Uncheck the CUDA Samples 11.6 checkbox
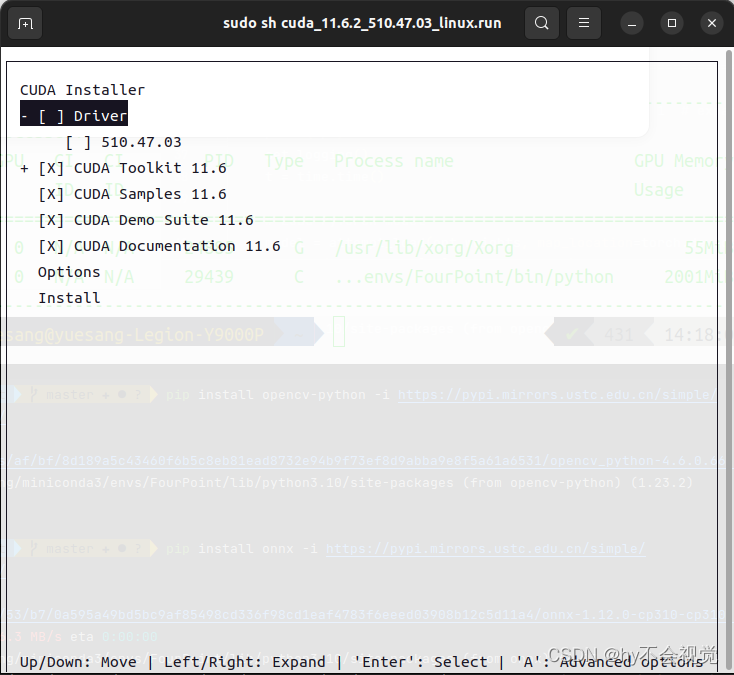The height and width of the screenshot is (675, 734). tap(51, 194)
